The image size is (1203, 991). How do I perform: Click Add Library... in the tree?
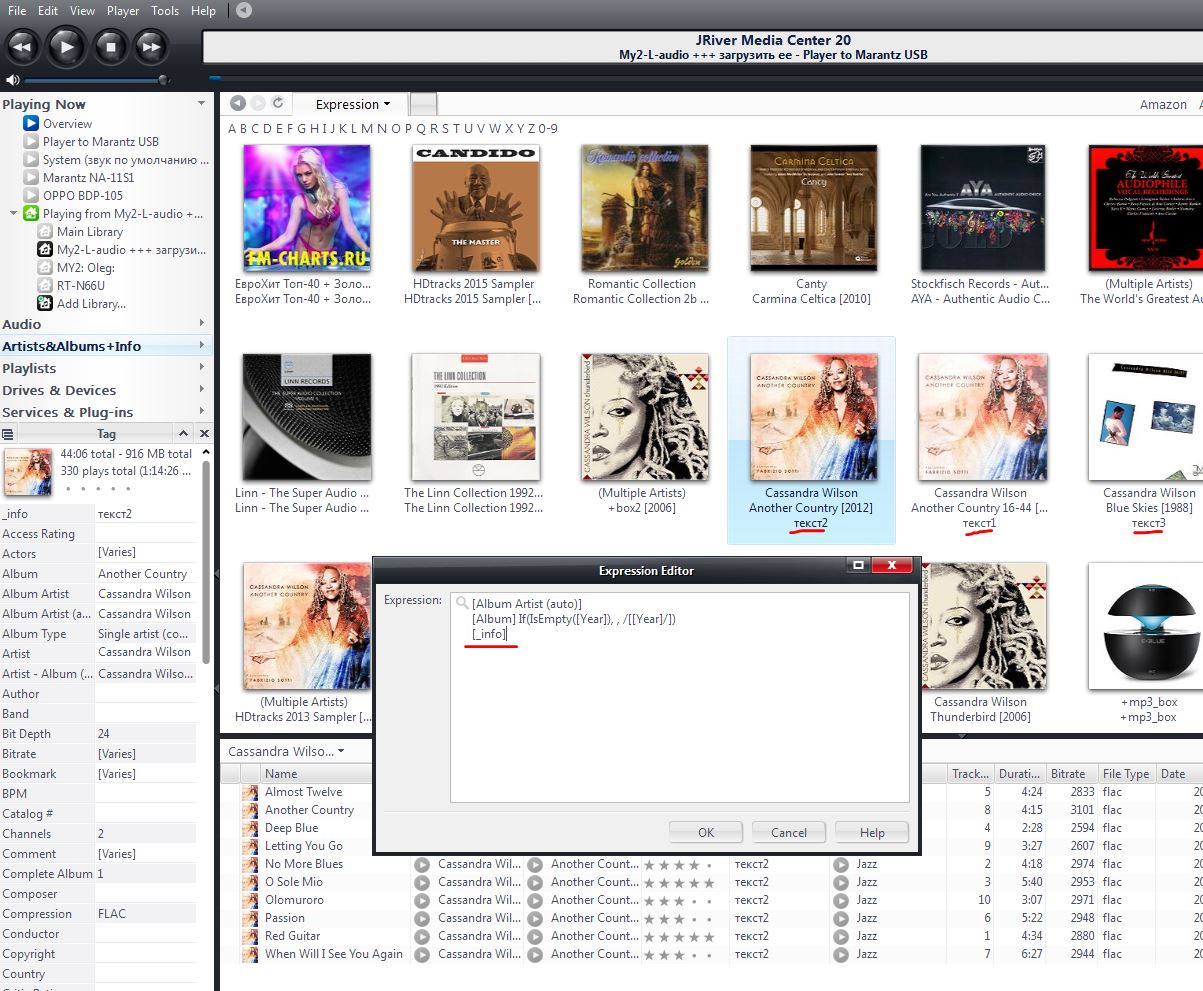[91, 303]
